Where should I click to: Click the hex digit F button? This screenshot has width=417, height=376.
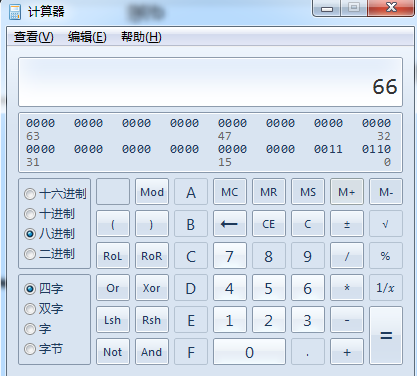191,352
